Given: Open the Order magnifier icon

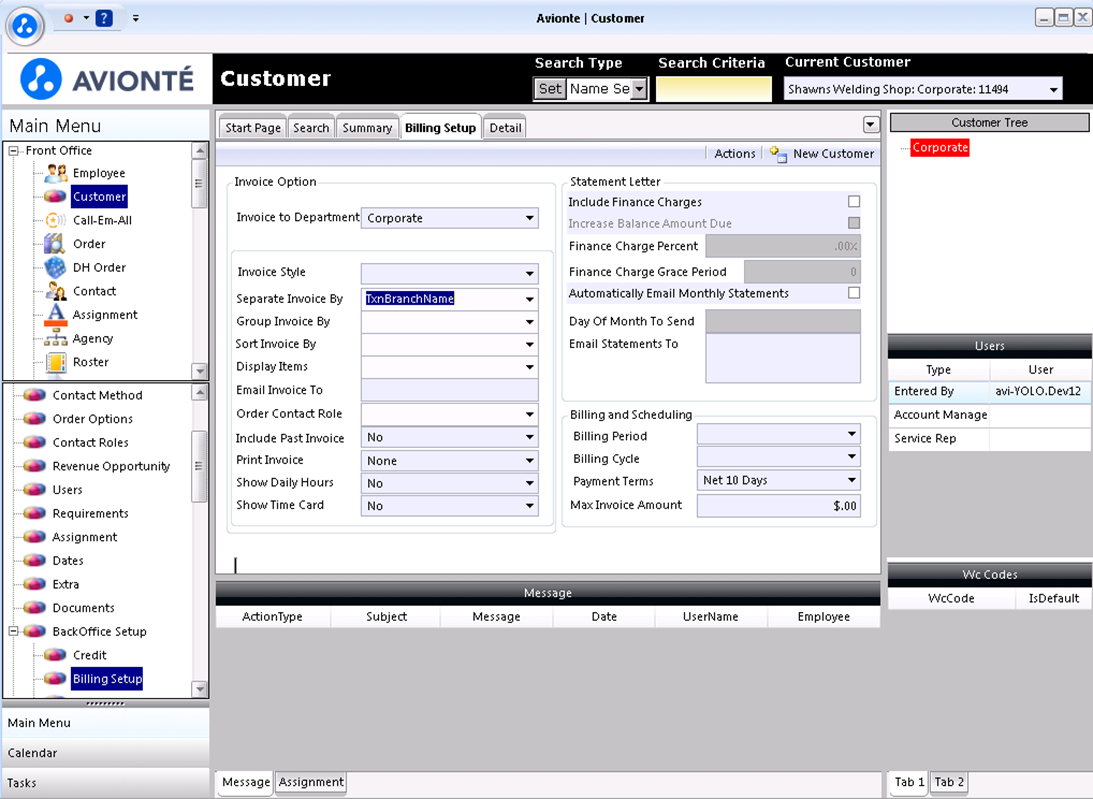Looking at the screenshot, I should (56, 244).
